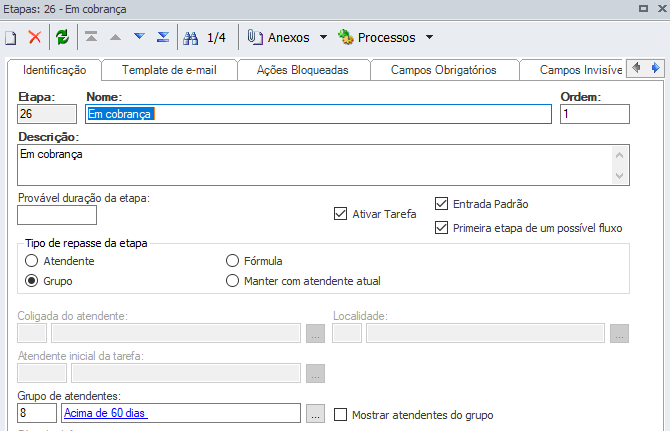Create a new record with the blank page icon
The image size is (670, 431).
click(11, 38)
